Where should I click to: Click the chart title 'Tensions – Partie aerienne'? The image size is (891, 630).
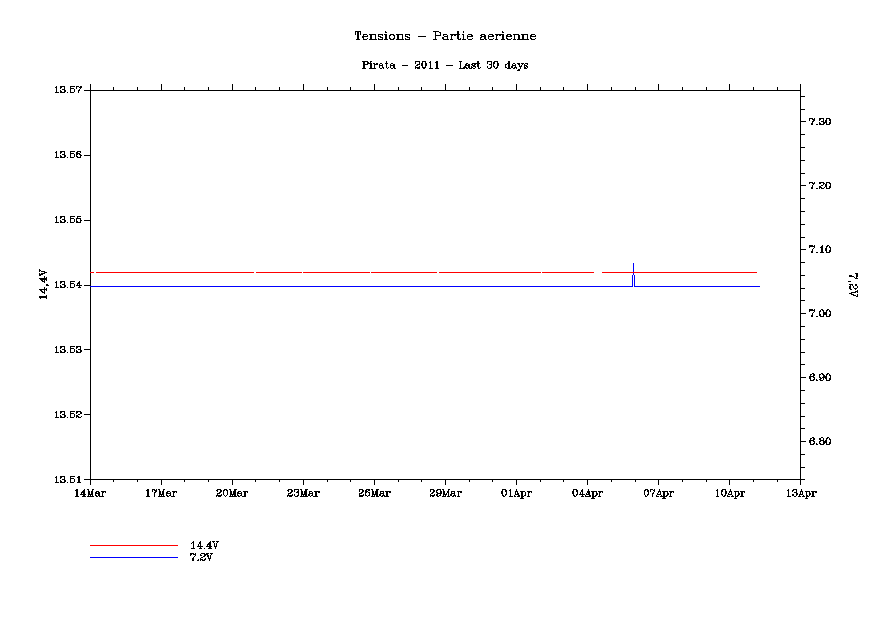445,36
